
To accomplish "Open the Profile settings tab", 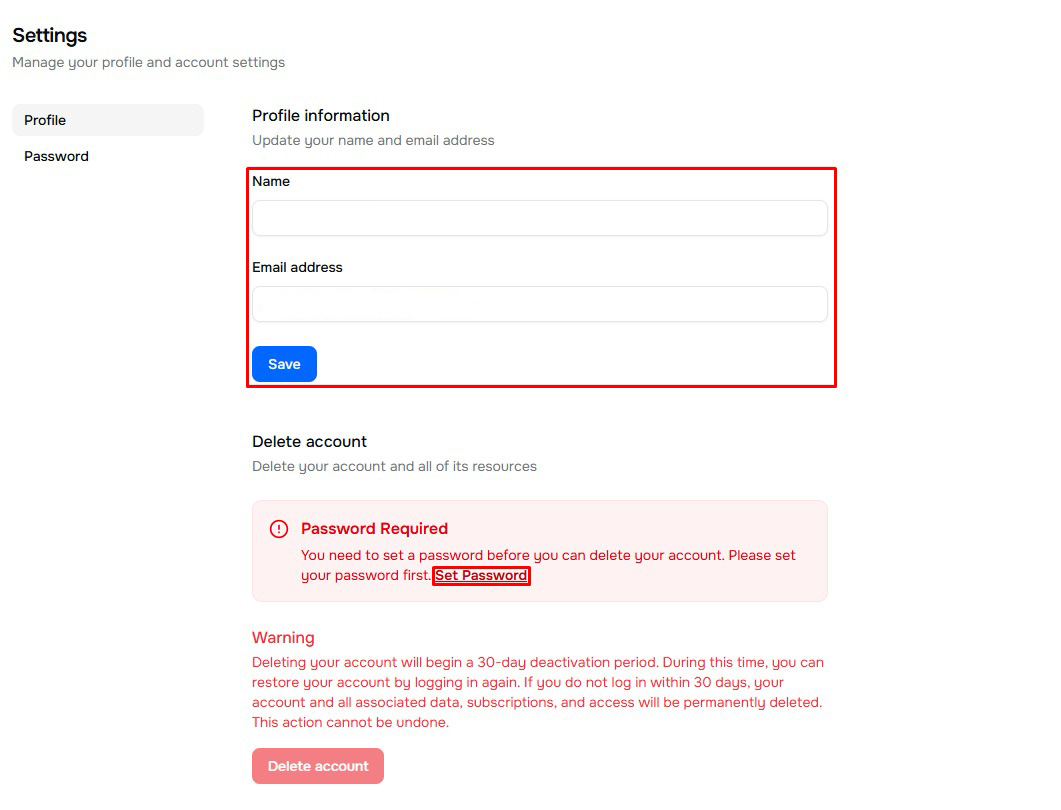I will (107, 120).
